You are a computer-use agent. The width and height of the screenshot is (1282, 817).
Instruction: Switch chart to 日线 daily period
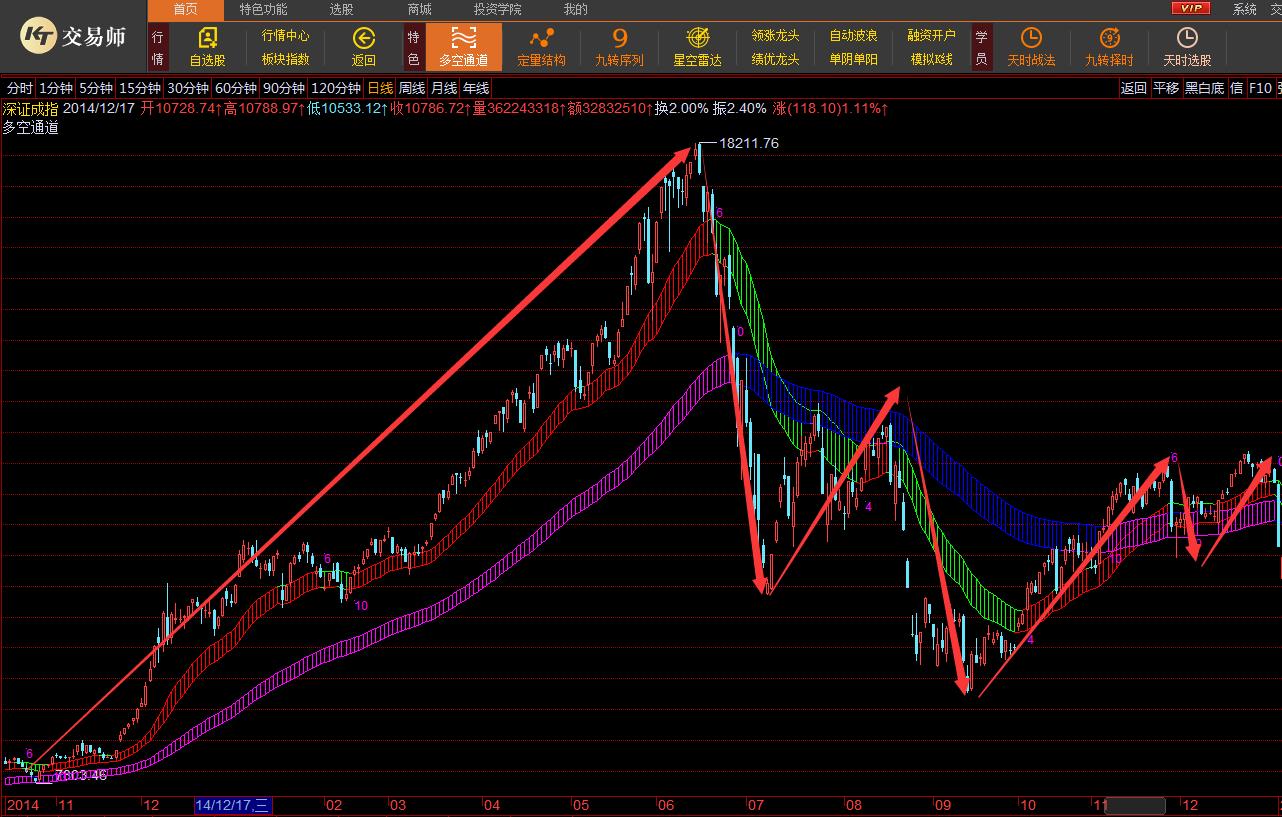tap(380, 88)
